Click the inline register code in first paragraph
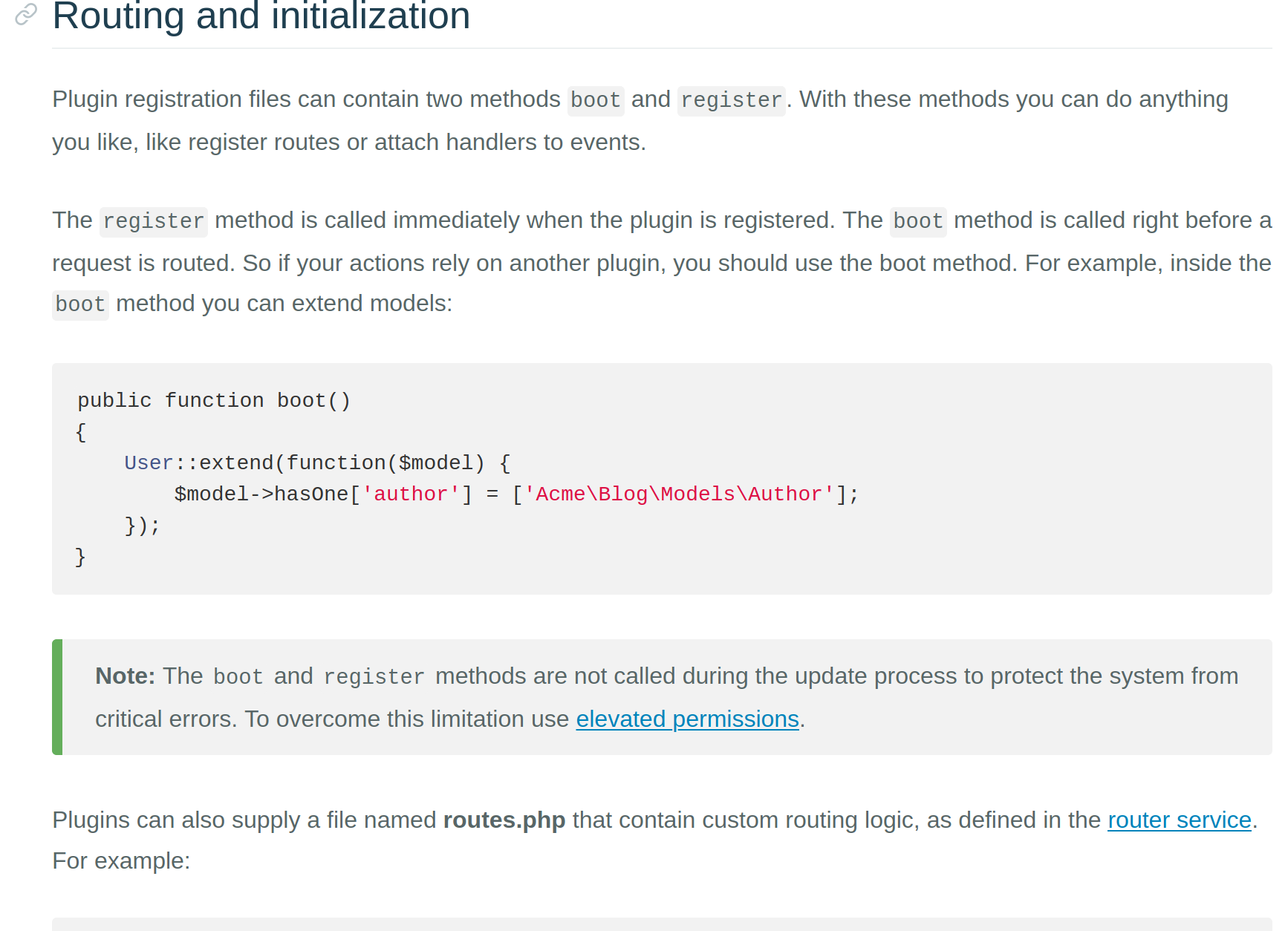Image resolution: width=1288 pixels, height=931 pixels. tap(732, 100)
